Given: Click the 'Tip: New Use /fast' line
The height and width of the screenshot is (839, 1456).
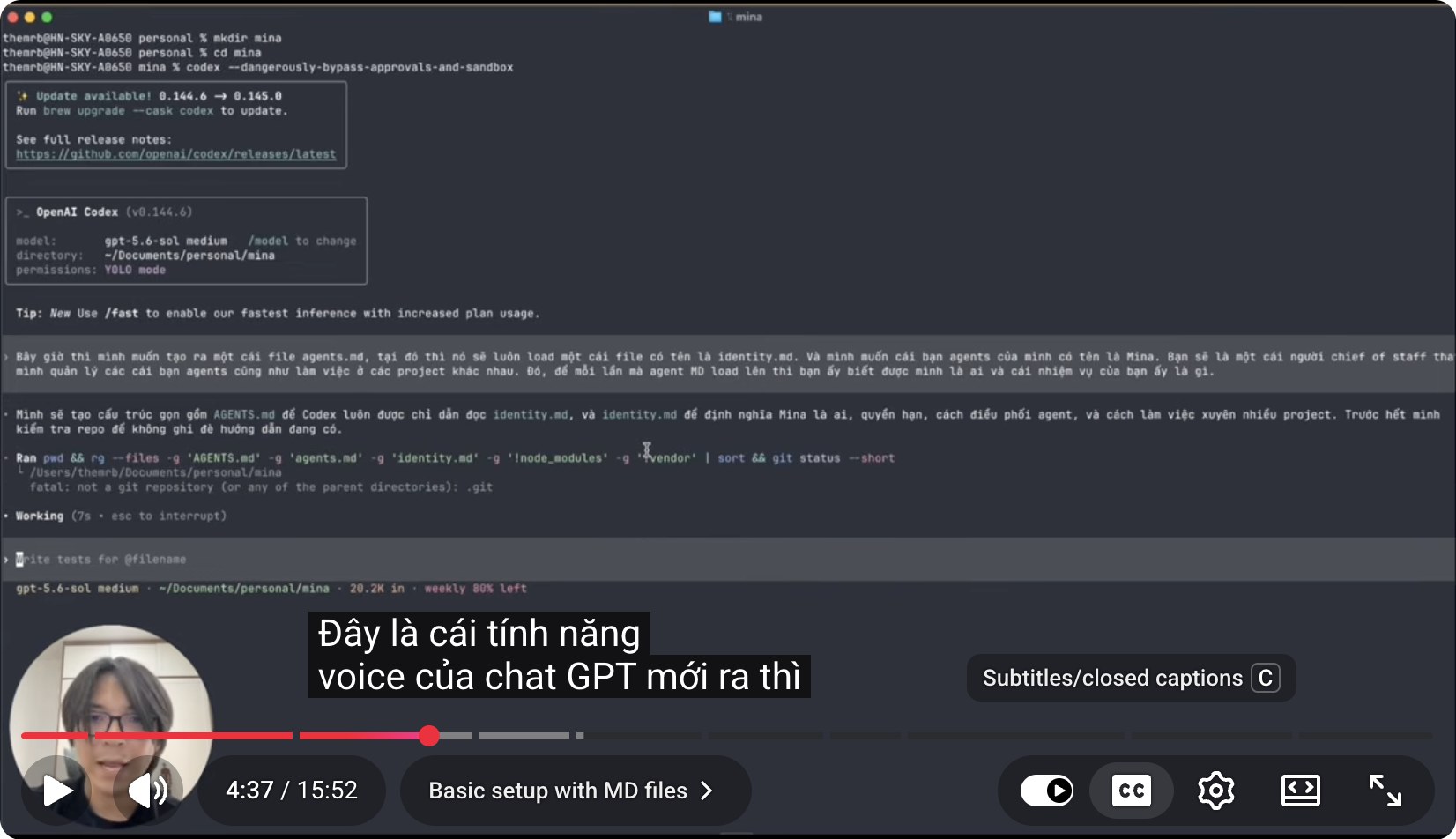Looking at the screenshot, I should 278,313.
